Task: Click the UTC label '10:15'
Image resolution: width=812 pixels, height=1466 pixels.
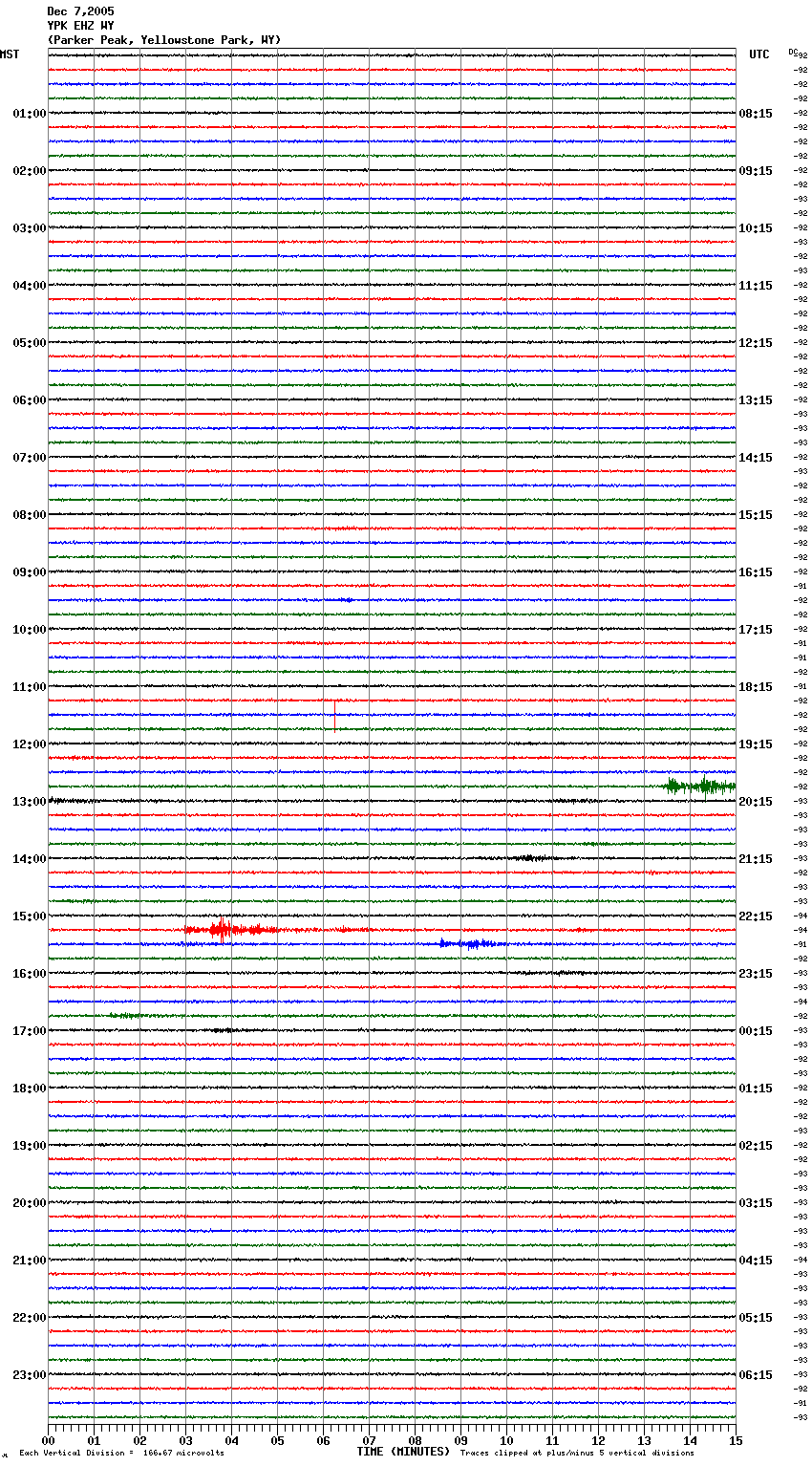Action: pyautogui.click(x=756, y=228)
